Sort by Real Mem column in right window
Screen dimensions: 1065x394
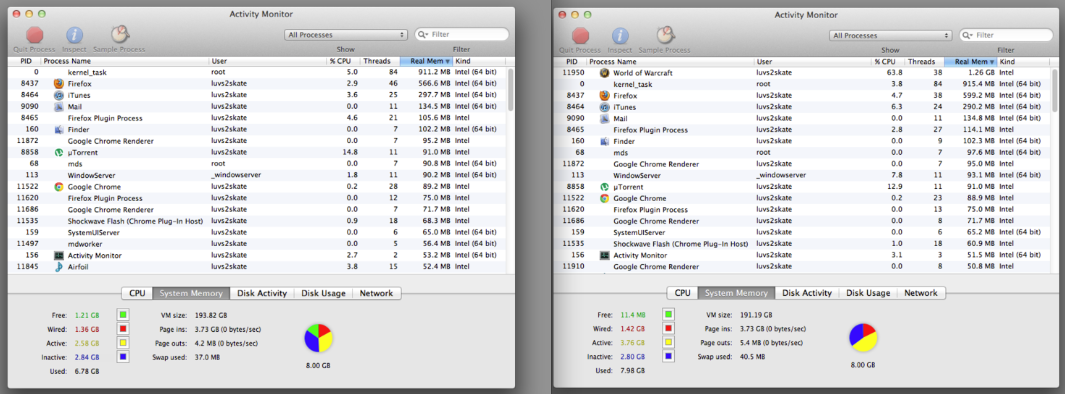(x=971, y=62)
